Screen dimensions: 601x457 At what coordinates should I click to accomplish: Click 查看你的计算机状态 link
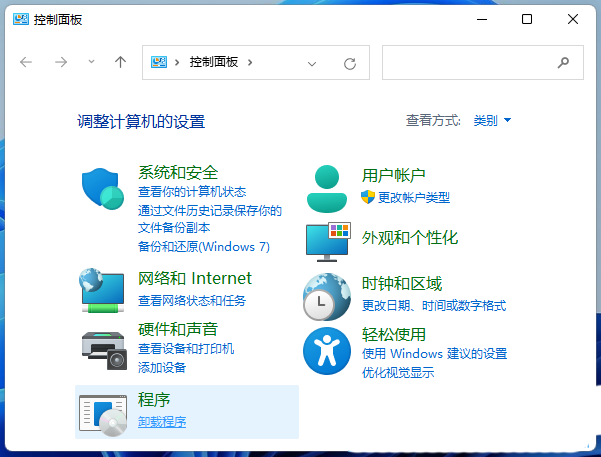tap(192, 192)
